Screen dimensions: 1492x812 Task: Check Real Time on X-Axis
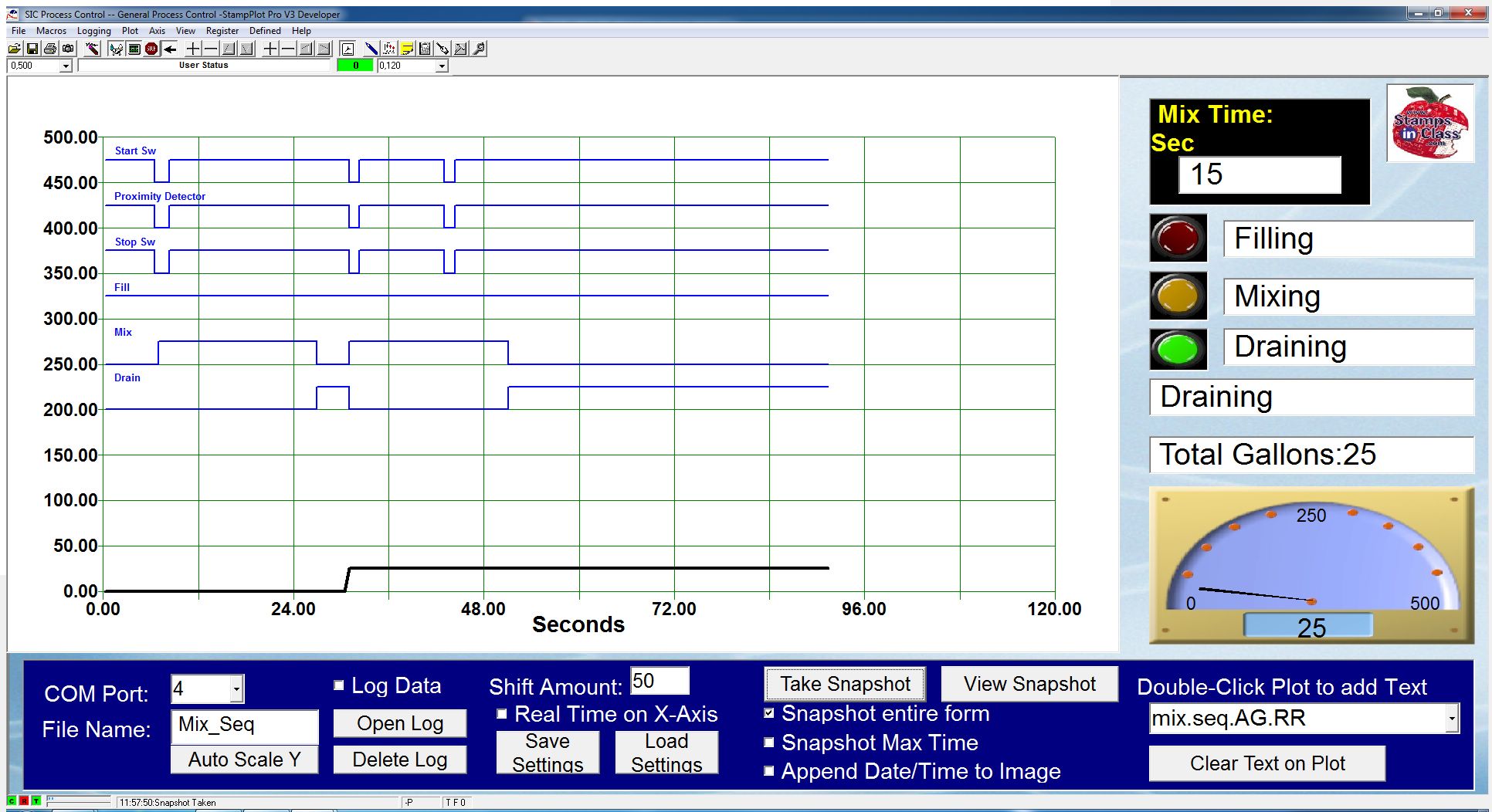501,714
